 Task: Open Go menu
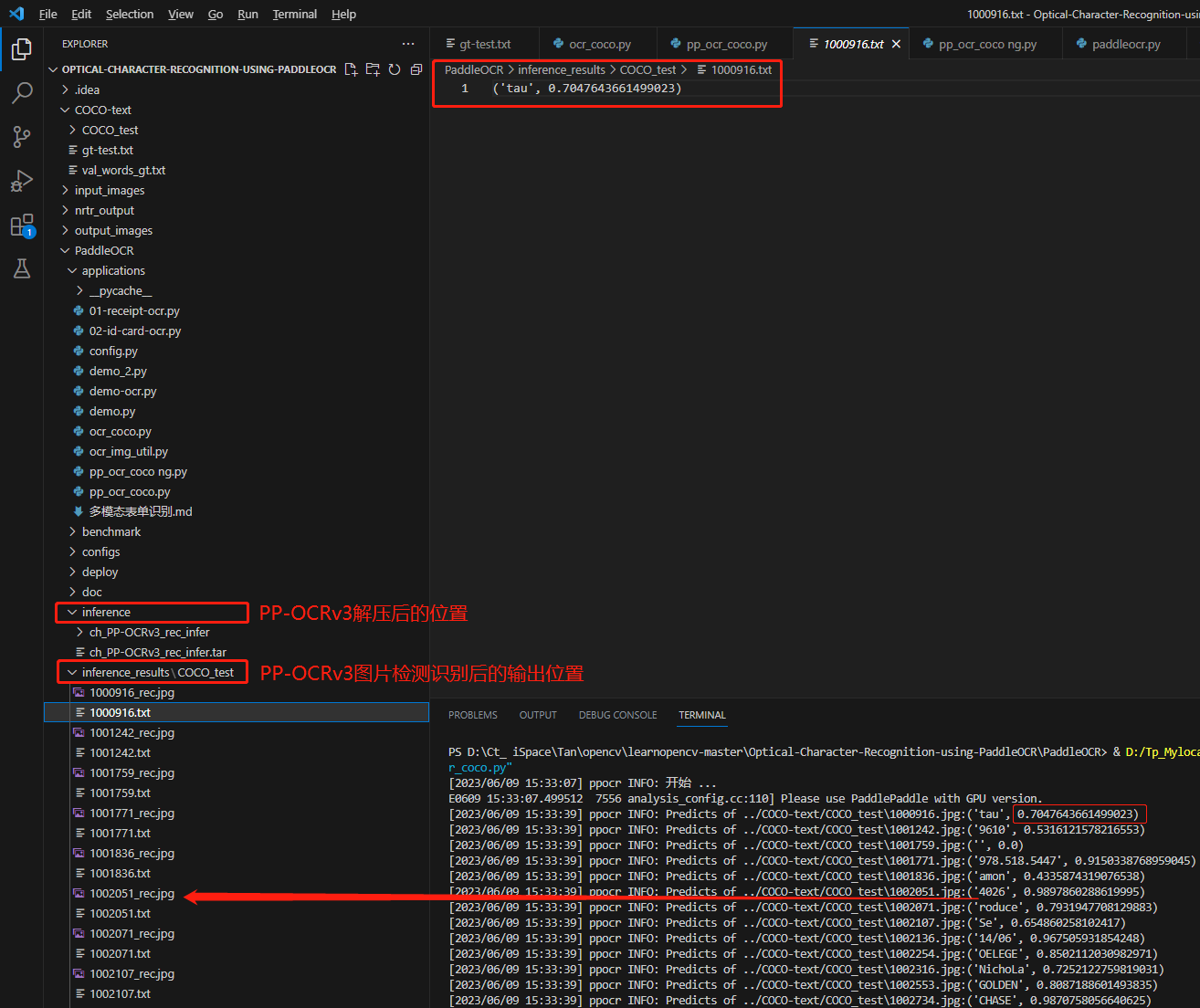pyautogui.click(x=216, y=14)
